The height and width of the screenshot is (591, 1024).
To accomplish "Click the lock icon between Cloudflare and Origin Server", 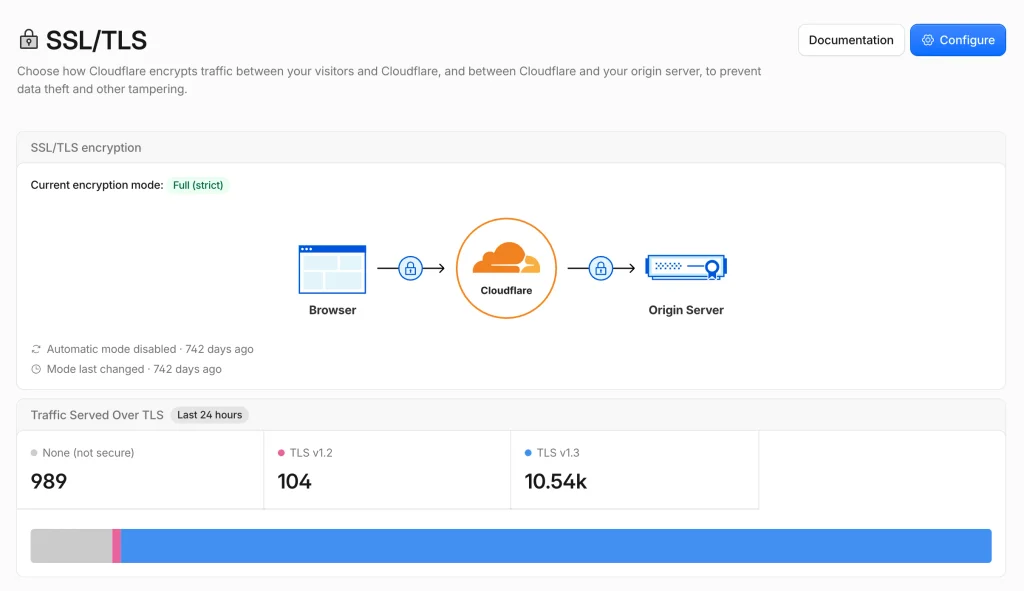I will click(x=601, y=268).
